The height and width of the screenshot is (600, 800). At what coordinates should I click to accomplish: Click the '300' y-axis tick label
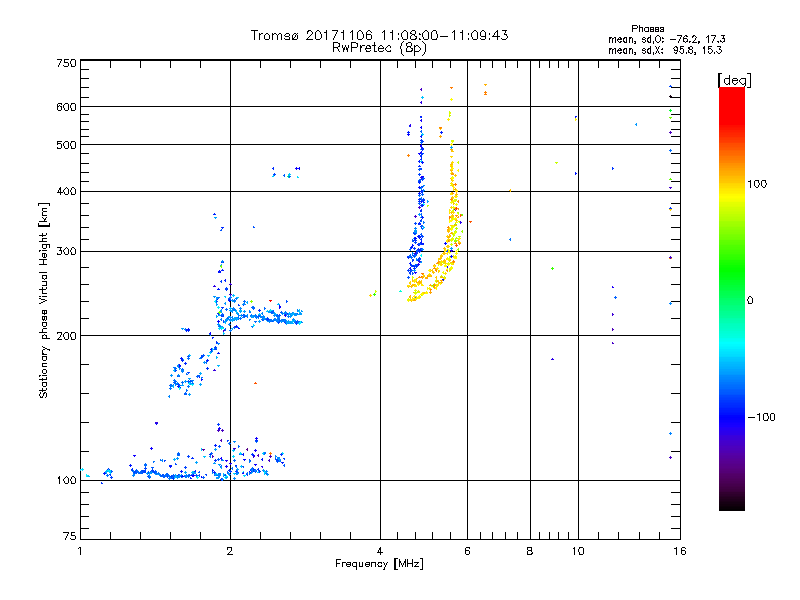pos(66,252)
